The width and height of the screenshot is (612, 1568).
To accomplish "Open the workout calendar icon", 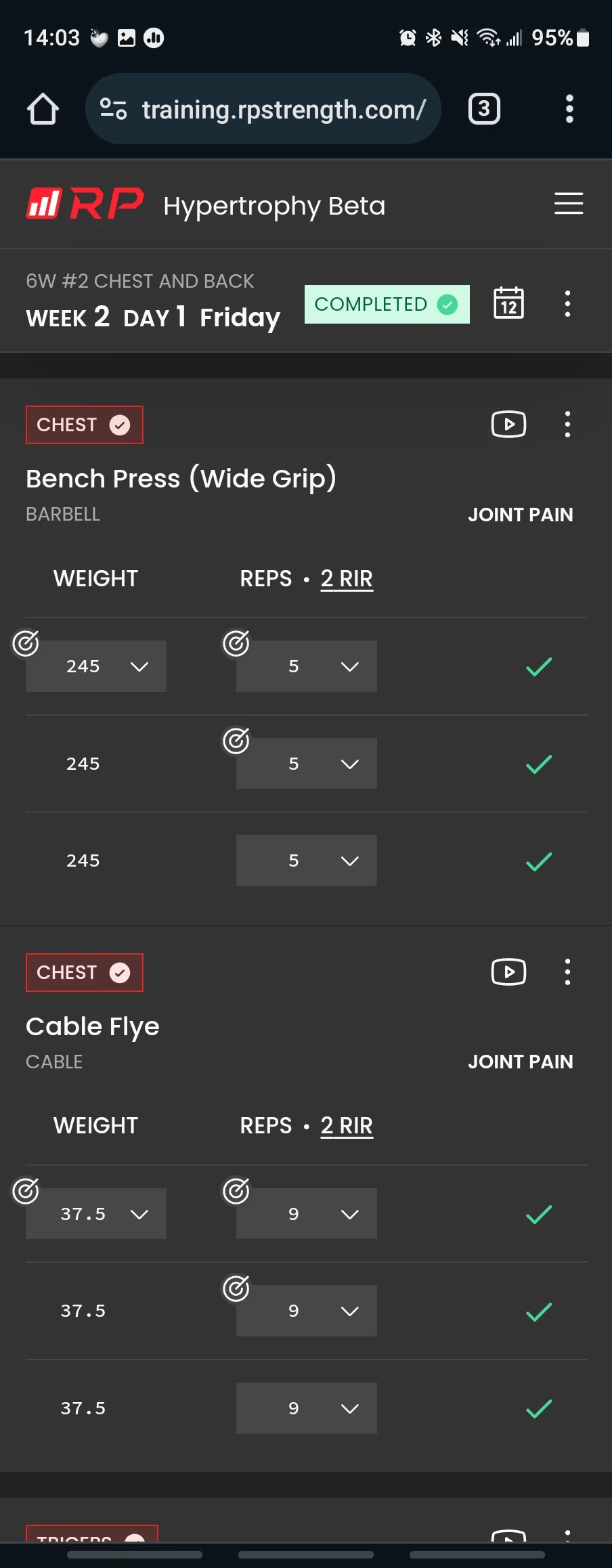I will click(508, 303).
